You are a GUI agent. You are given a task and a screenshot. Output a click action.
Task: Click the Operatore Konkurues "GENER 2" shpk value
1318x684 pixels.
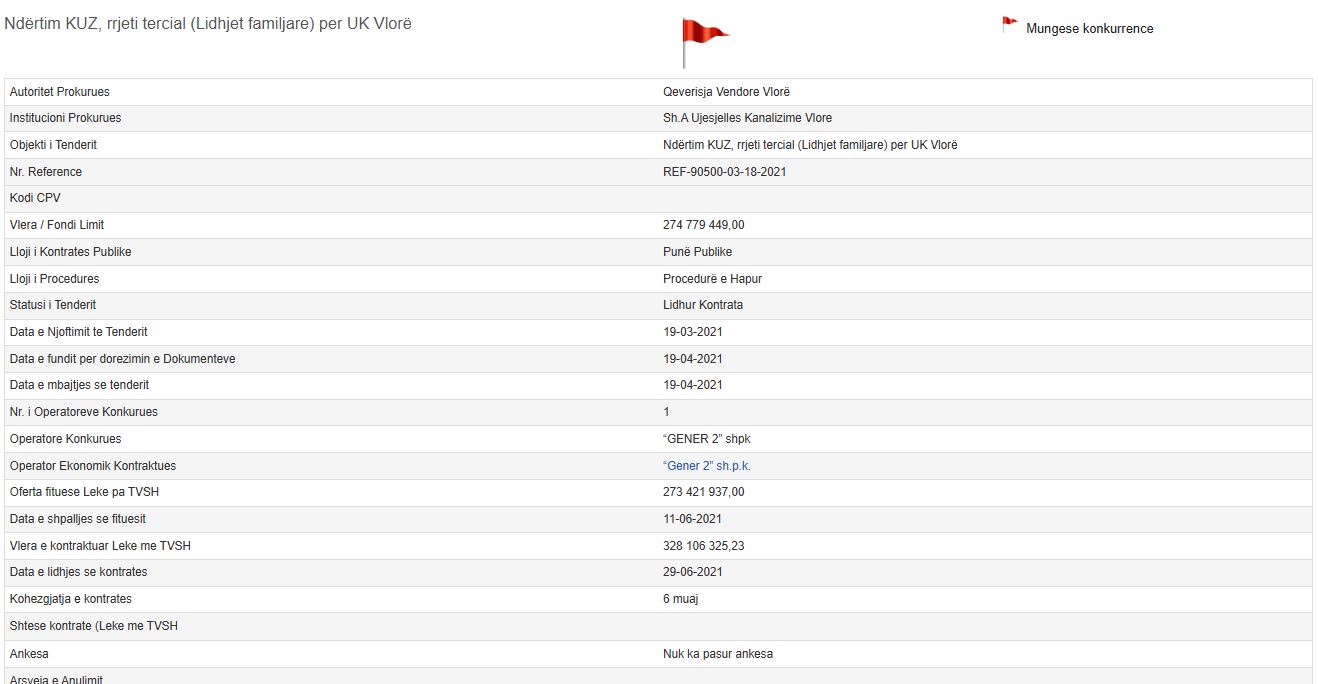pyautogui.click(x=706, y=439)
